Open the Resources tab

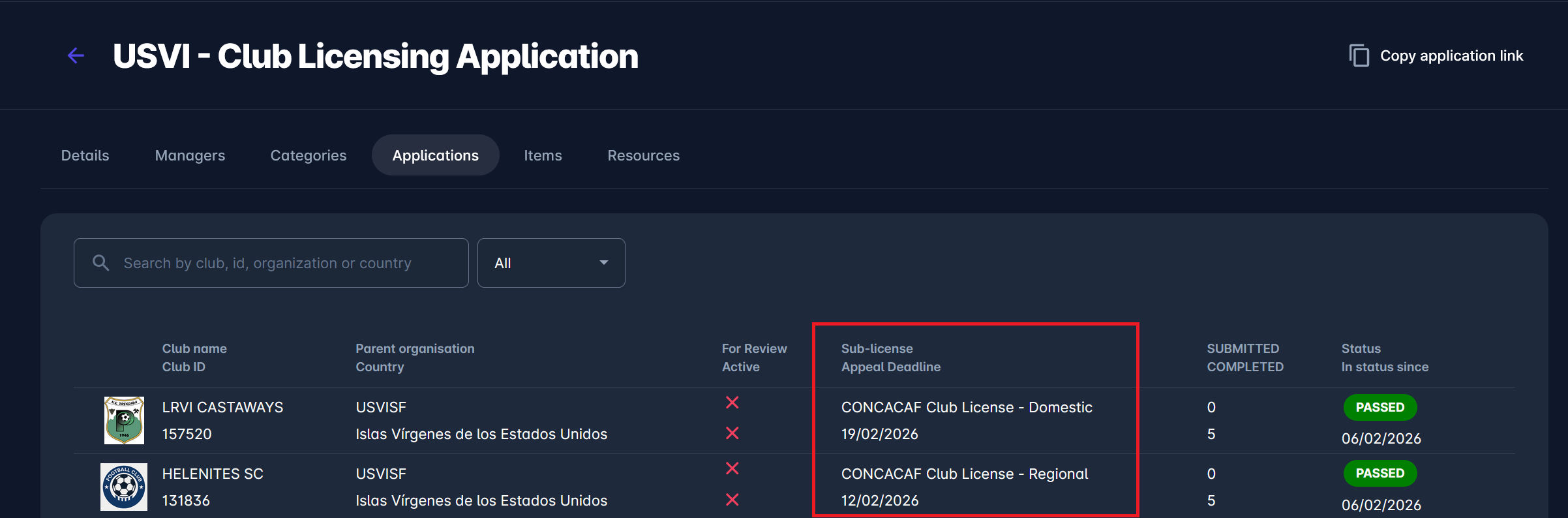click(x=643, y=155)
